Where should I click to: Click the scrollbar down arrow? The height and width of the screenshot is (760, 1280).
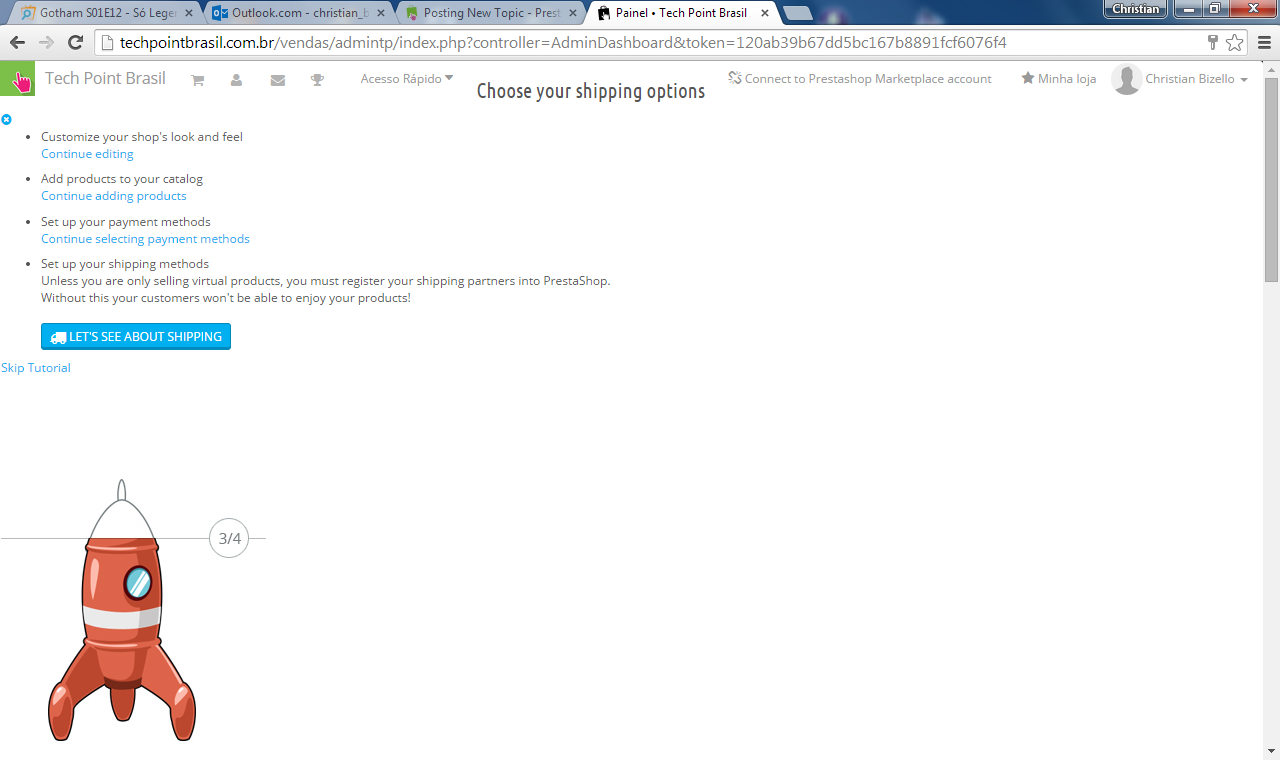1271,751
